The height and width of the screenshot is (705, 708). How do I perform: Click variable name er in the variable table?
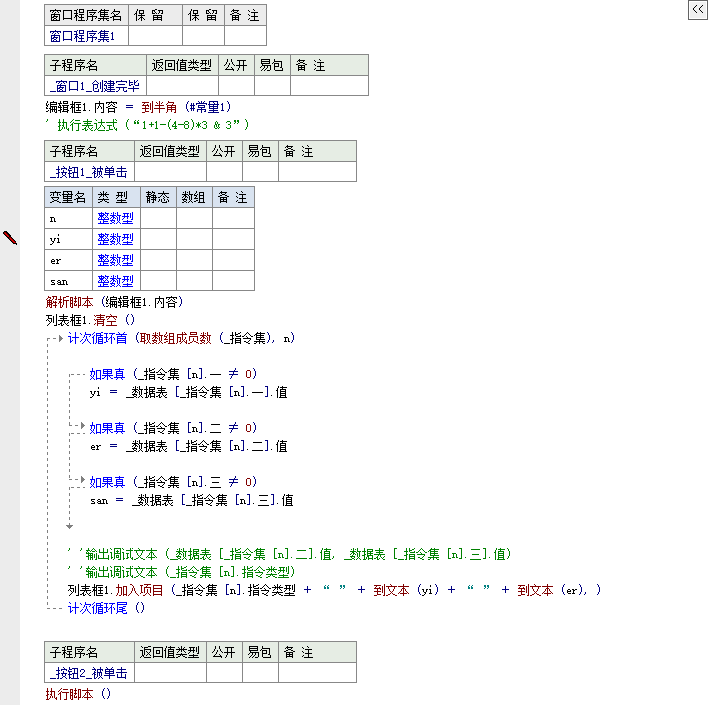(69, 261)
